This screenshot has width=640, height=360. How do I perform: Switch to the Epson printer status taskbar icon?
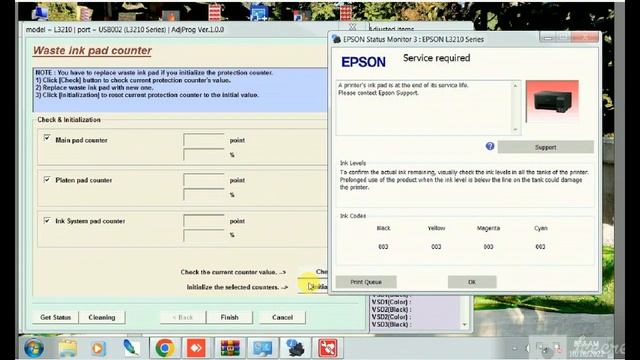coord(295,348)
